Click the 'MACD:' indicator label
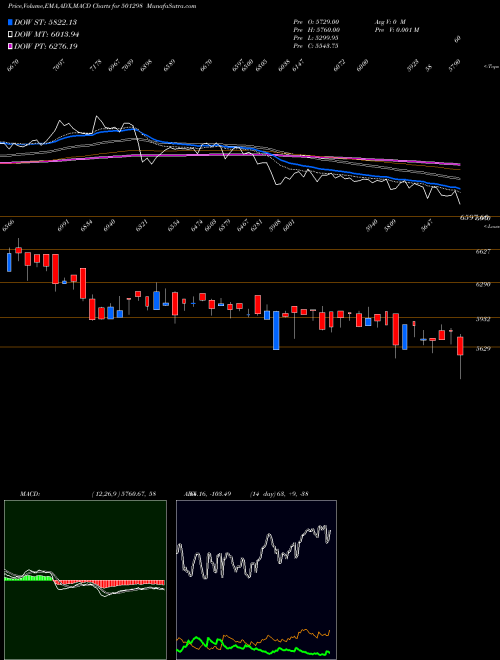500x660 pixels. pos(30,493)
